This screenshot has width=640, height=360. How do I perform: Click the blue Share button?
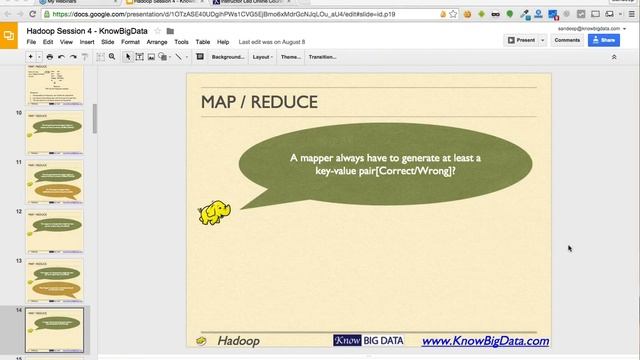tap(604, 40)
